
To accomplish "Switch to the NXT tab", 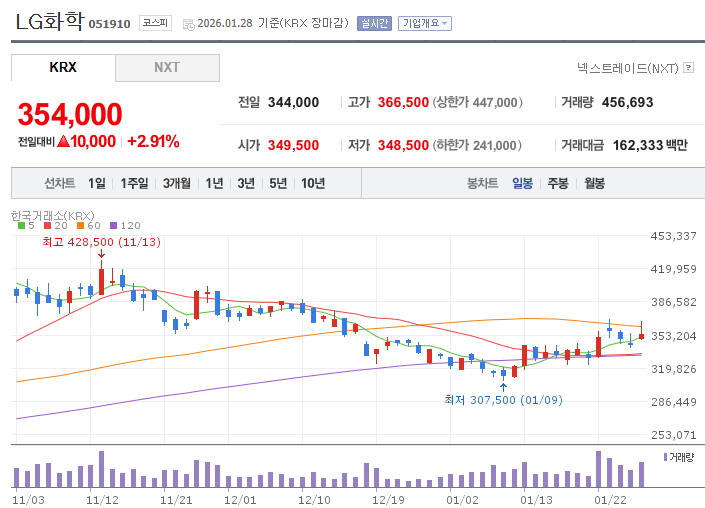I will point(167,67).
